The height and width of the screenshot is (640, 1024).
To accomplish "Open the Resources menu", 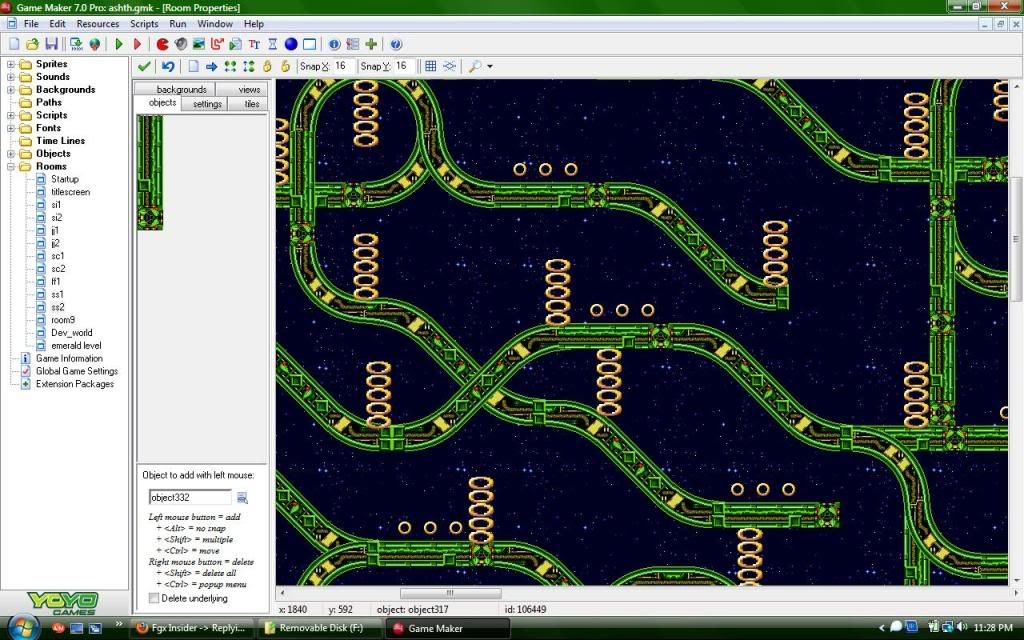I will (97, 23).
